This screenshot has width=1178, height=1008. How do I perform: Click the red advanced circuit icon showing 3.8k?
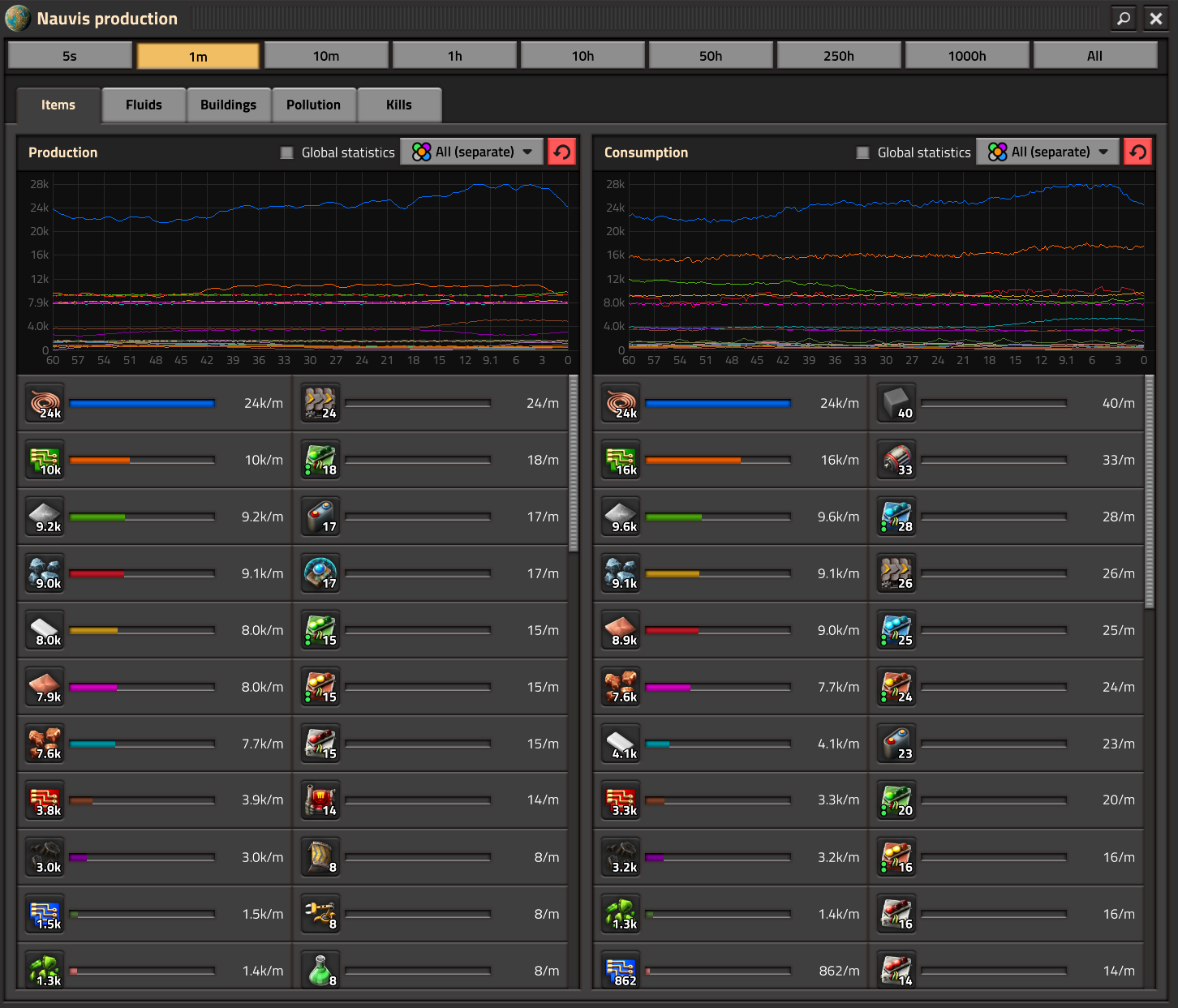[x=45, y=800]
